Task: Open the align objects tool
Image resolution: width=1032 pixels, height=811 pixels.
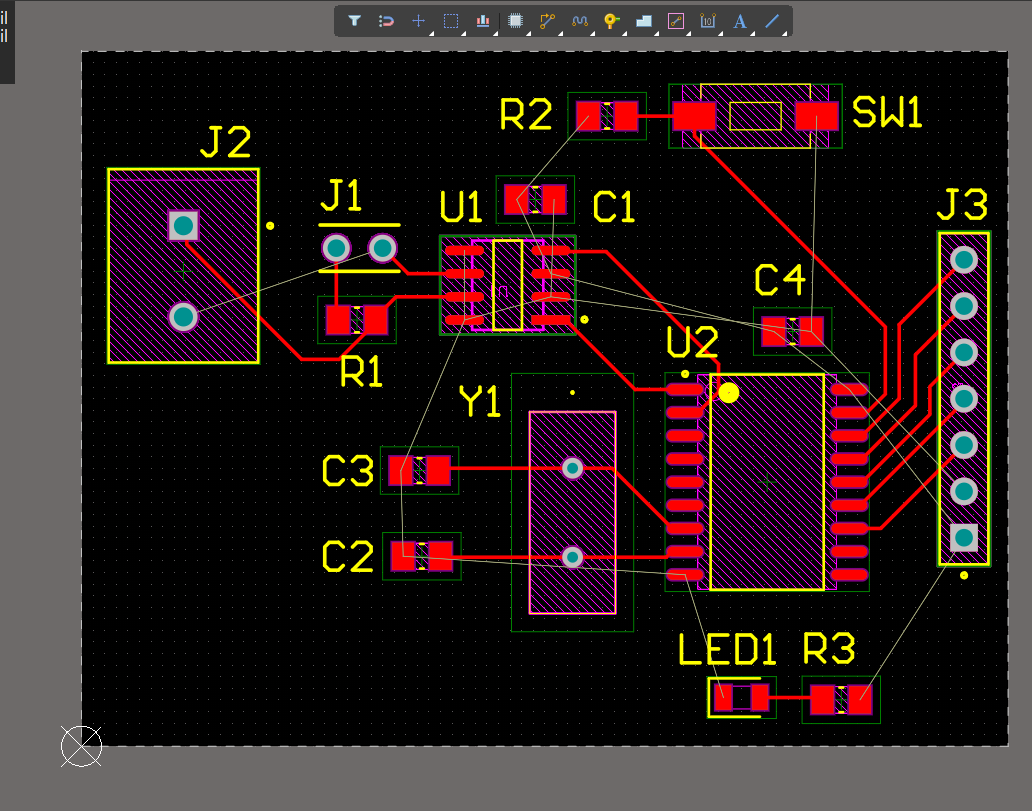Action: click(x=483, y=21)
